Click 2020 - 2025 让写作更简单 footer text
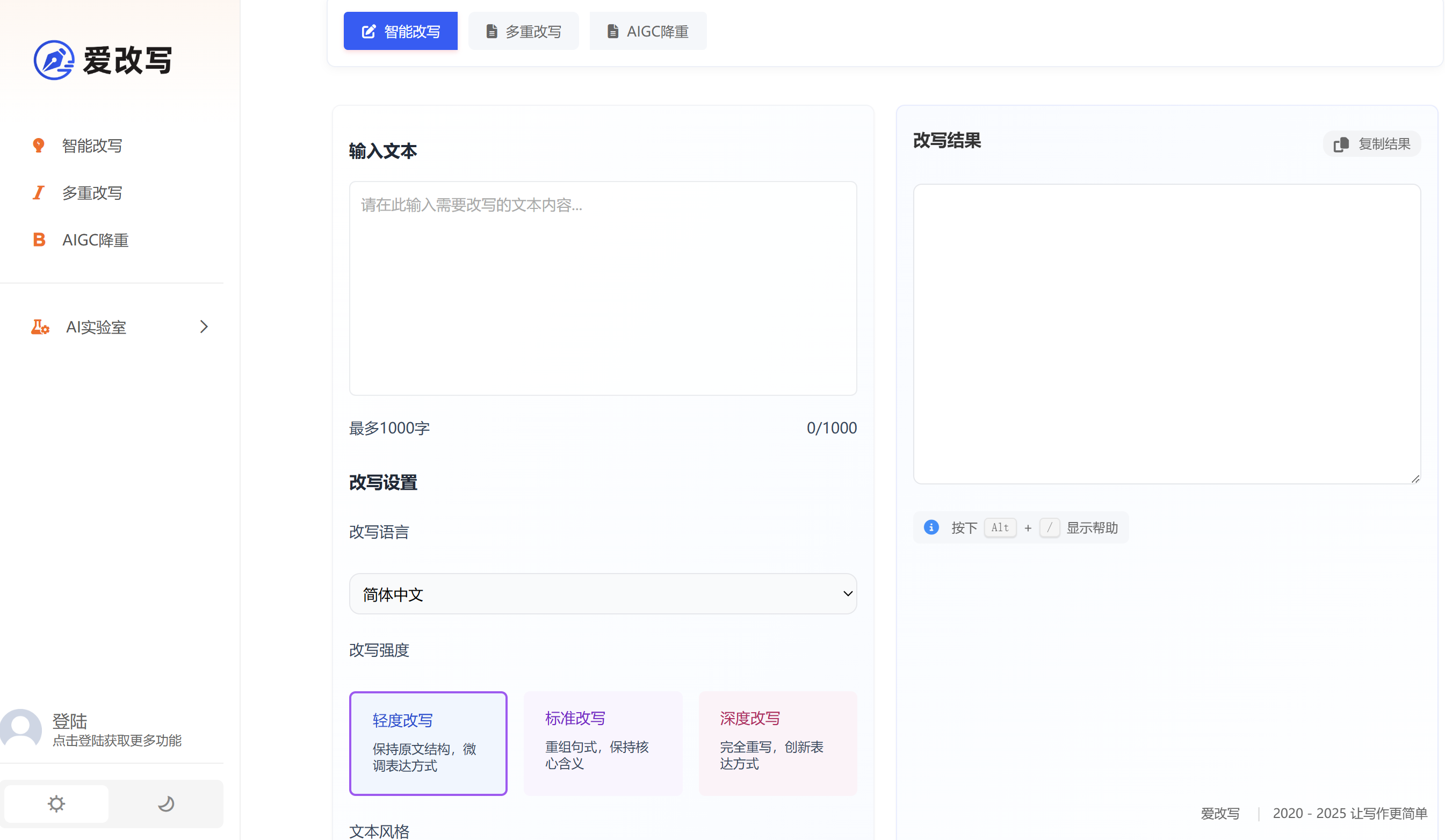 click(x=1350, y=813)
